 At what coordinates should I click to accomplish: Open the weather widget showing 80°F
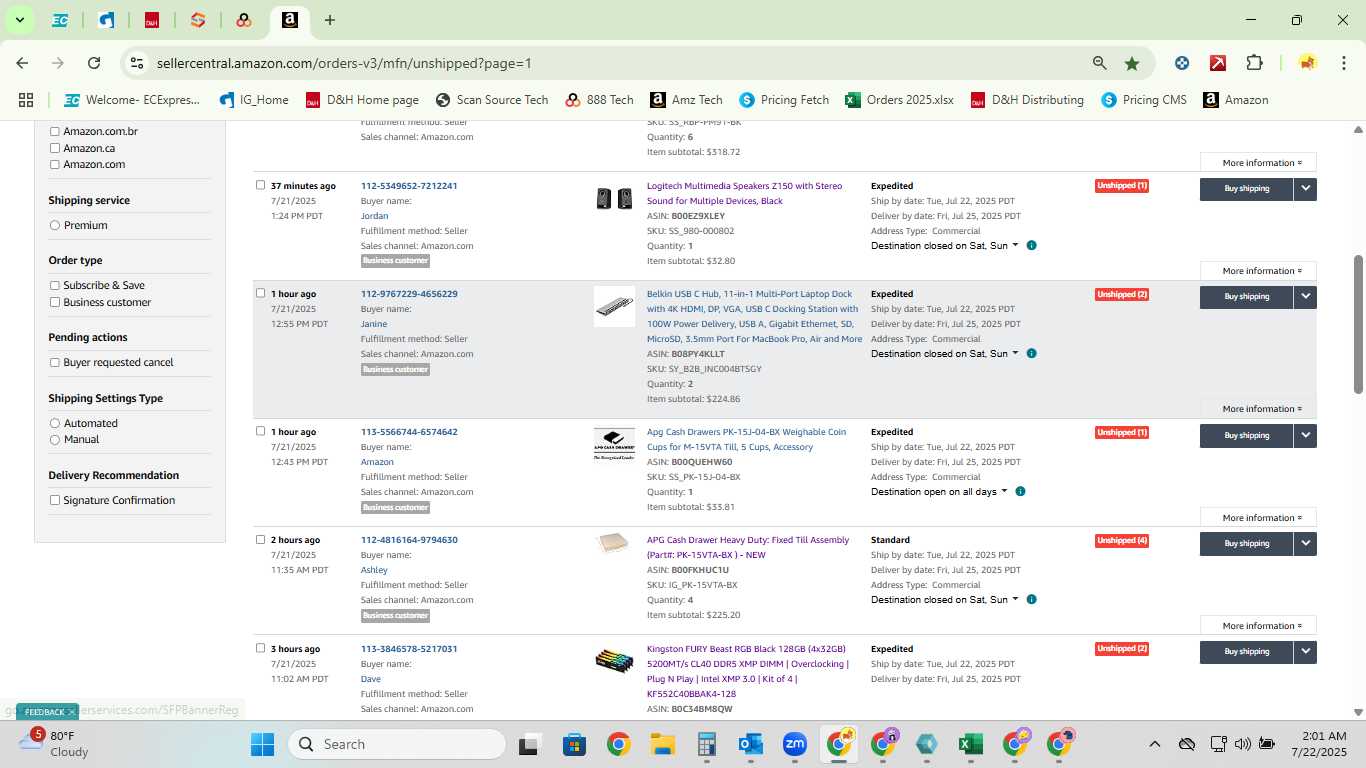55,743
